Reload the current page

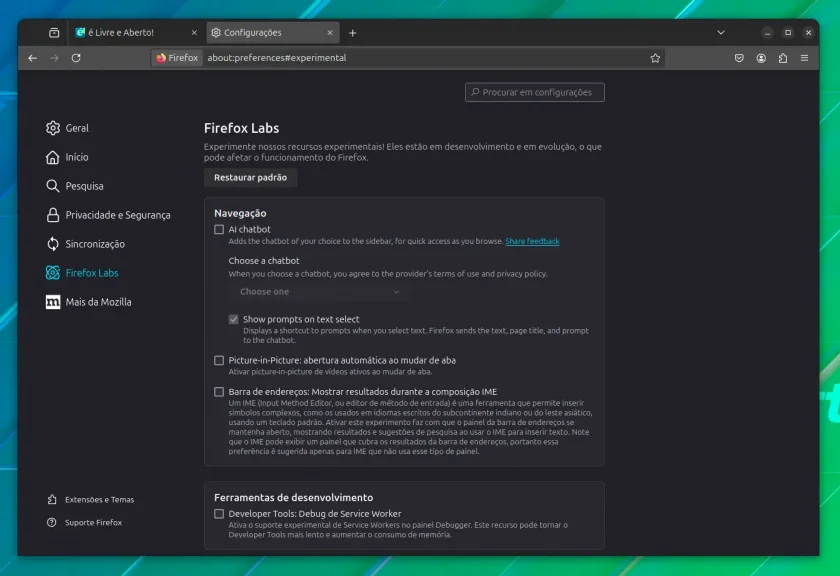[76, 58]
